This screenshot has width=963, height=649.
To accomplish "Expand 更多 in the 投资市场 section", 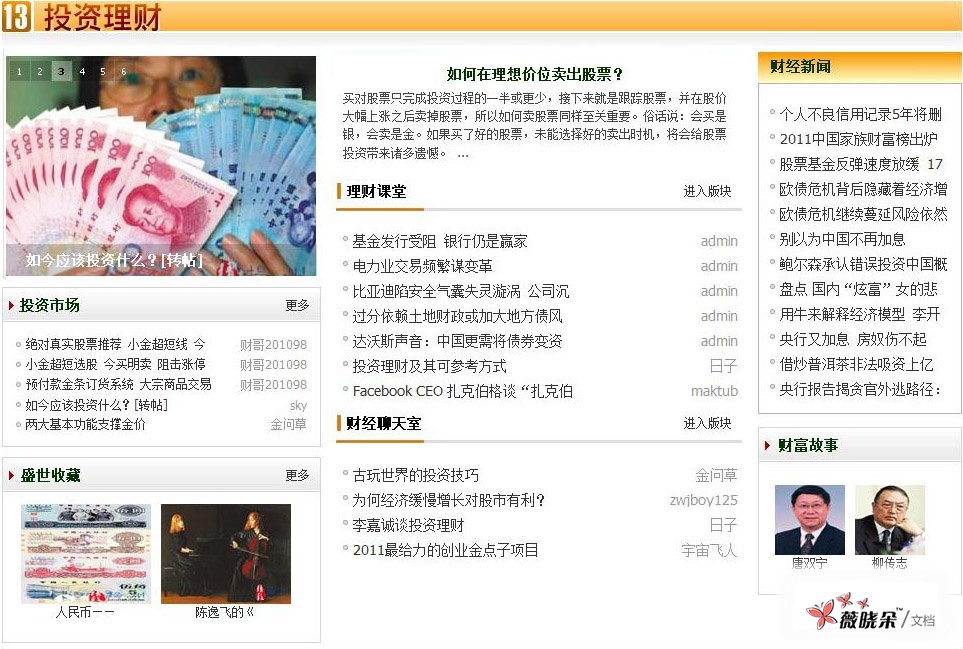I will tap(297, 306).
